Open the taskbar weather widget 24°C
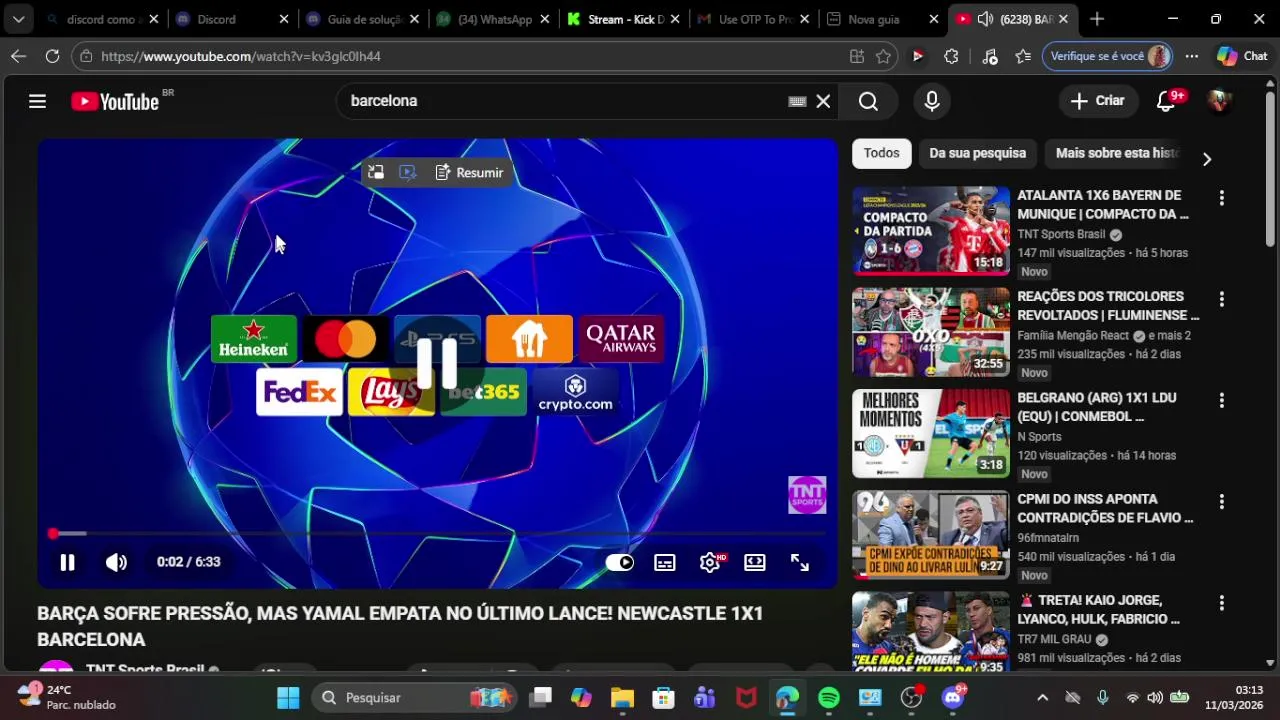 click(x=66, y=698)
